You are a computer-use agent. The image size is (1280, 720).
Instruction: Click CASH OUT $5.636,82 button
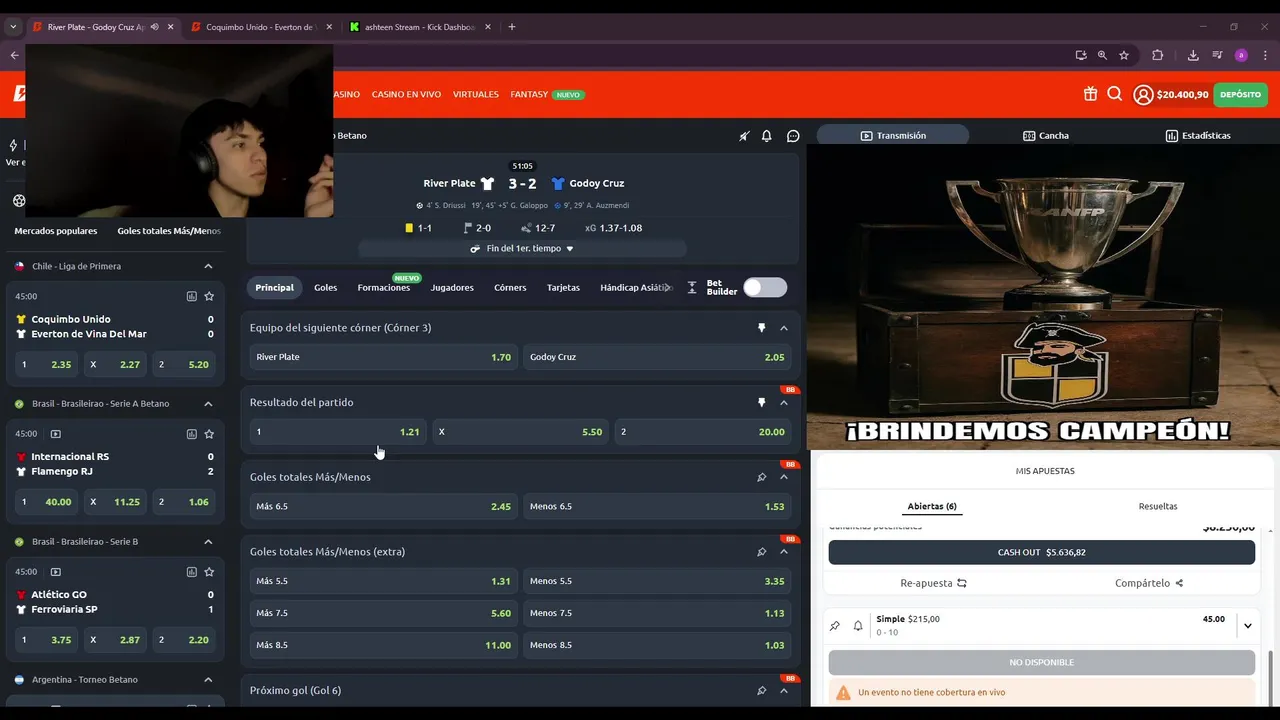[x=1041, y=552]
